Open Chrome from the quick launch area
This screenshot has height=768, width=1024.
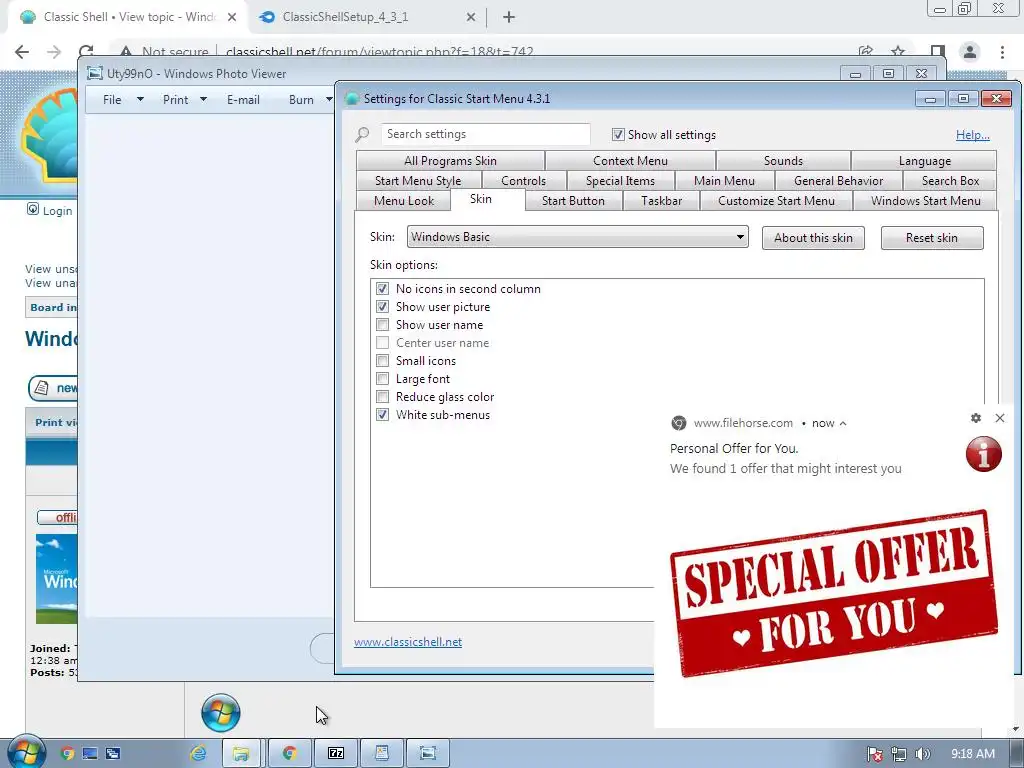(x=67, y=754)
